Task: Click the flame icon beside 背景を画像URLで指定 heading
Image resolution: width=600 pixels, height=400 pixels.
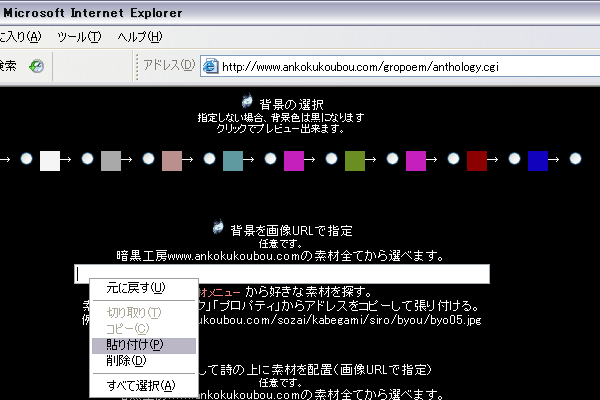Action: point(219,229)
